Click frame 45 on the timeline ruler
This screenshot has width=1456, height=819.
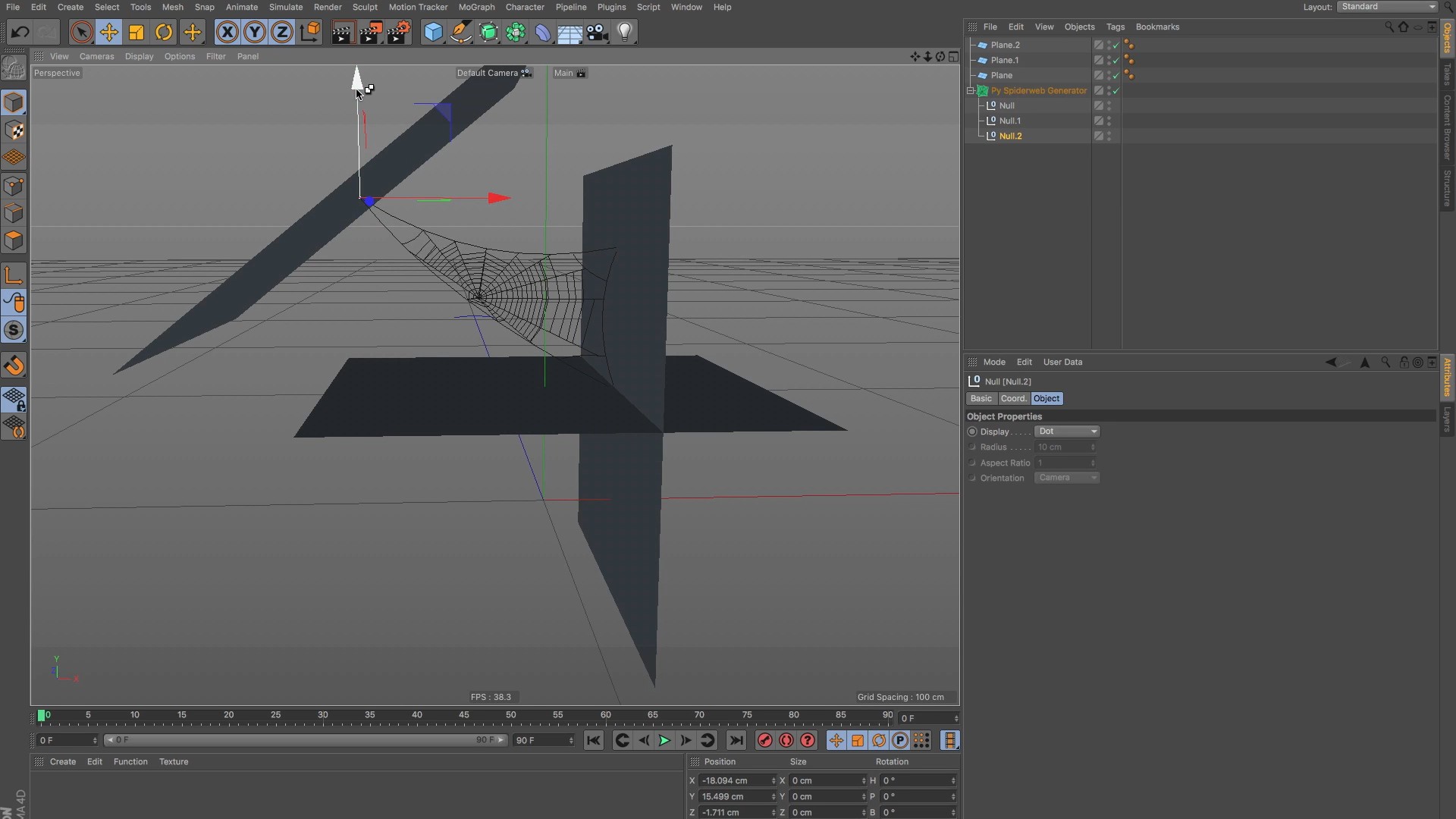point(464,716)
